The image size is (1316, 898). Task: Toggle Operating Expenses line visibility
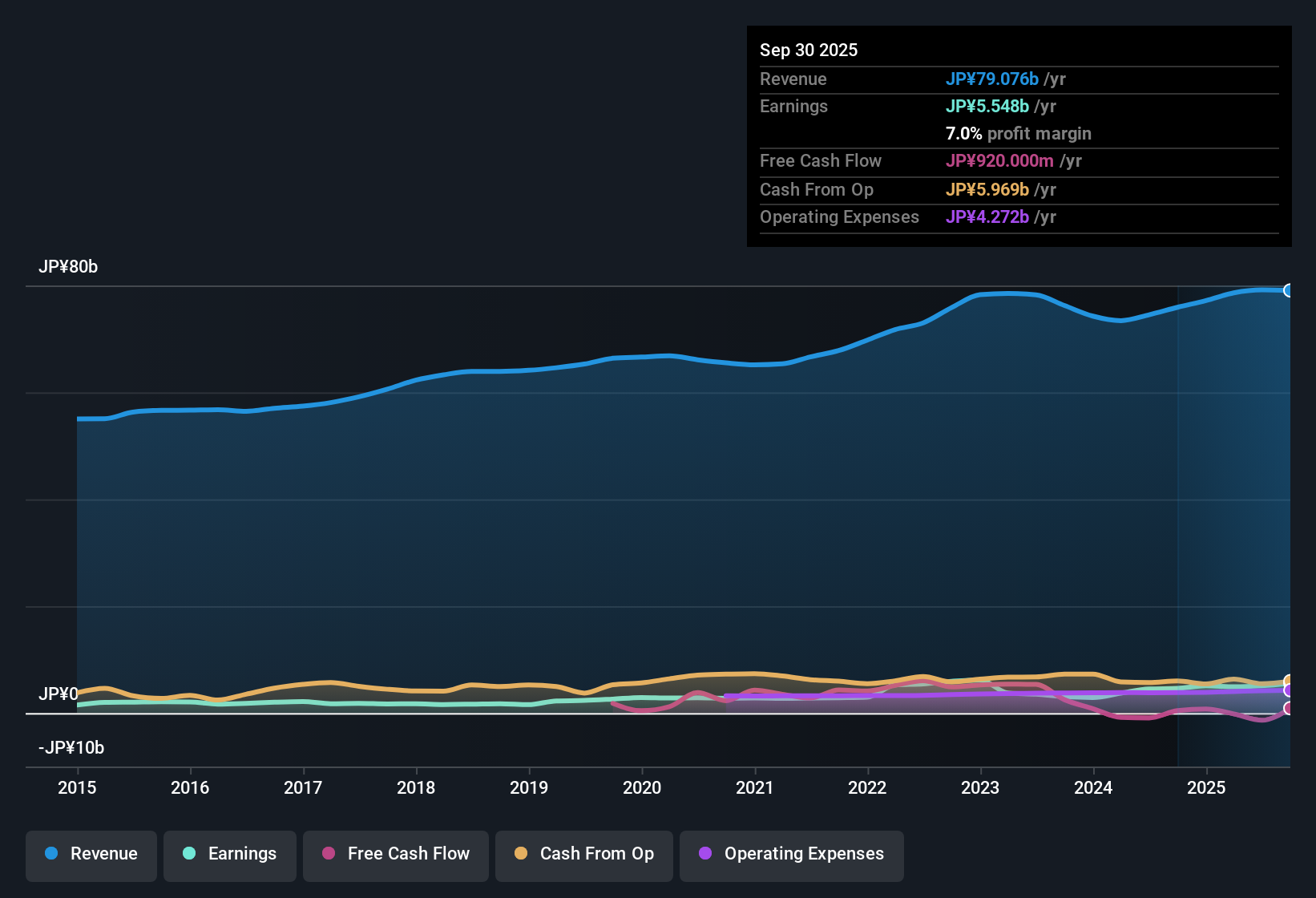click(791, 854)
